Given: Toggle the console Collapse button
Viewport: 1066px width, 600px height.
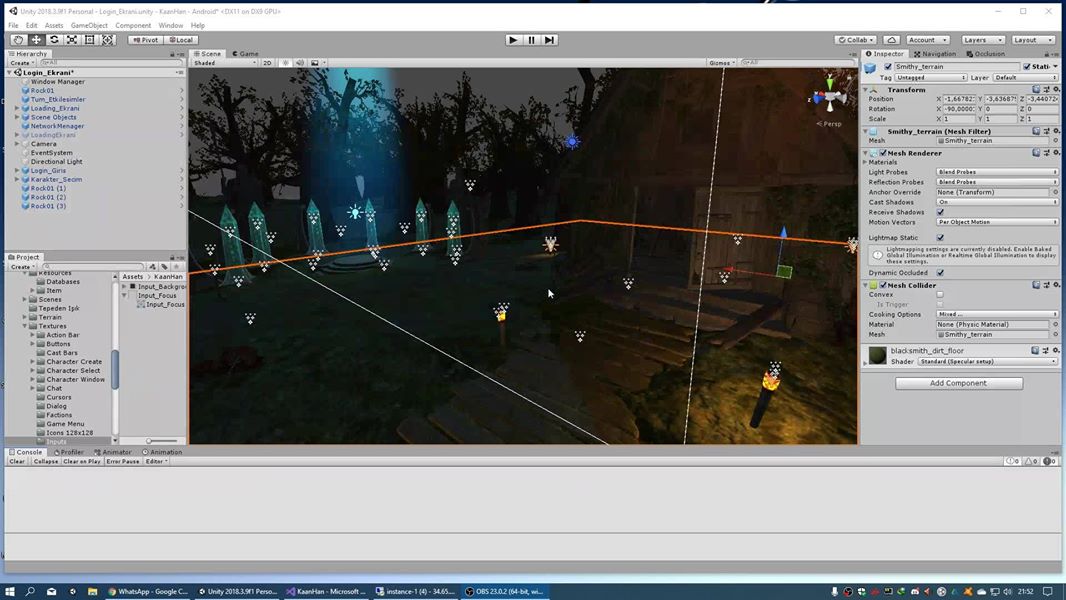Looking at the screenshot, I should (46, 461).
